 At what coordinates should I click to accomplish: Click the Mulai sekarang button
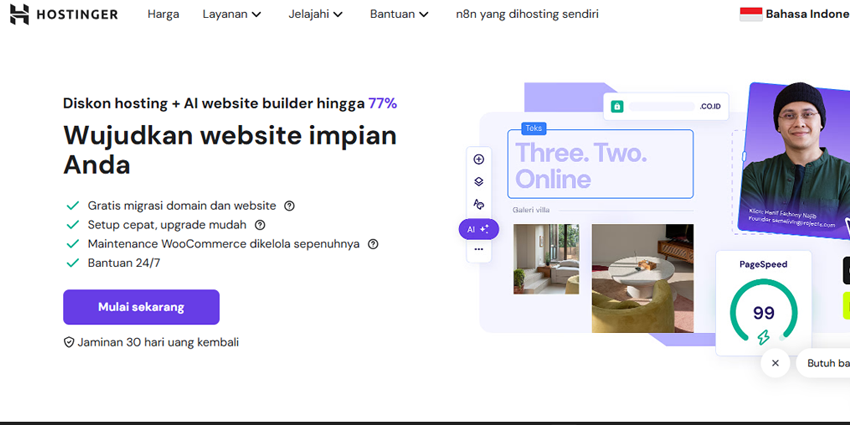pyautogui.click(x=141, y=307)
